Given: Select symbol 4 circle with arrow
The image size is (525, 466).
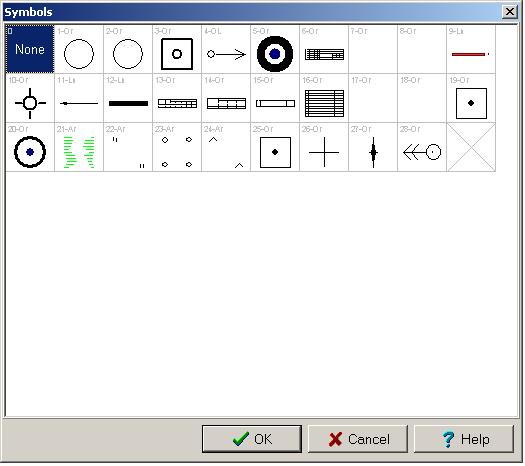Looking at the screenshot, I should pyautogui.click(x=226, y=49).
